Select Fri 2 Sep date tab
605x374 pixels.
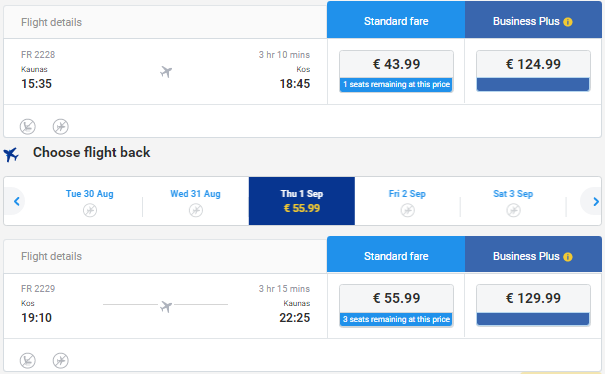point(407,201)
